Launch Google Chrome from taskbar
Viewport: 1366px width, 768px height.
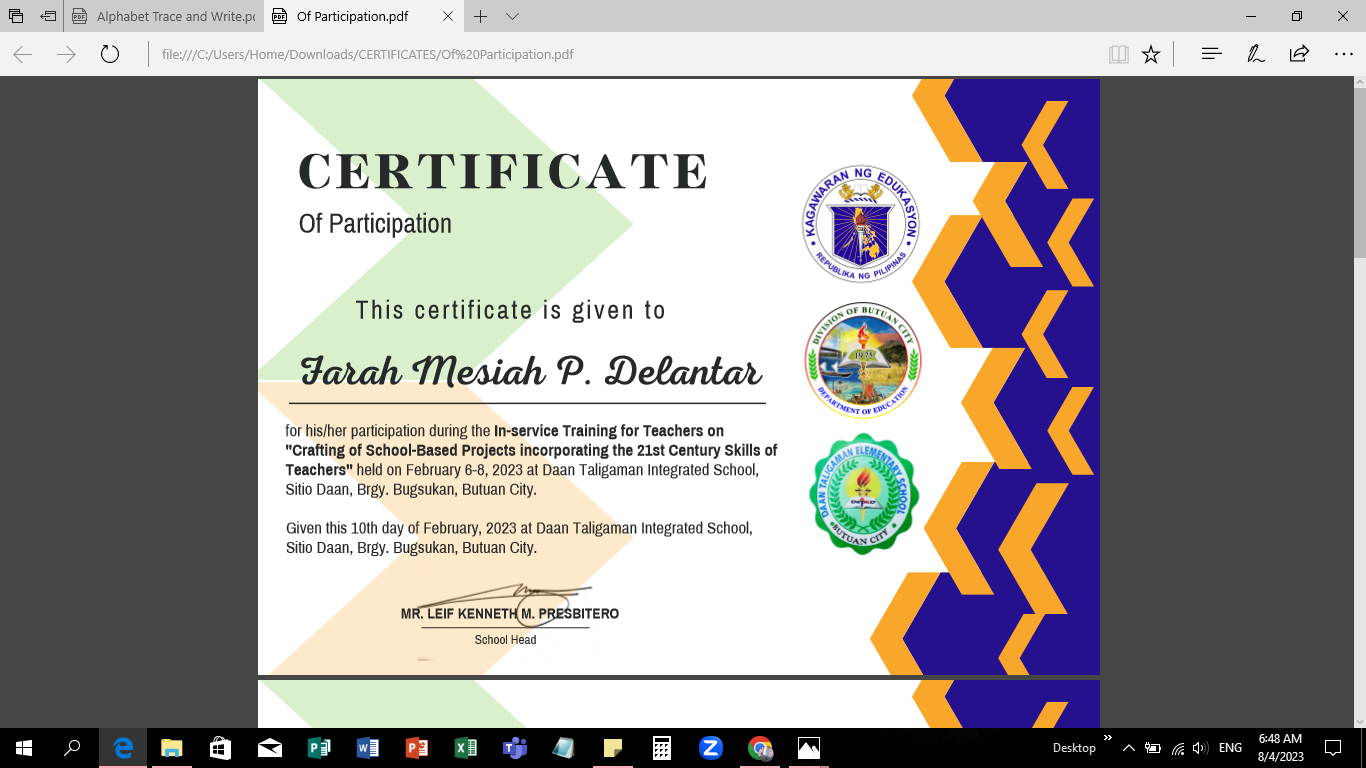760,748
